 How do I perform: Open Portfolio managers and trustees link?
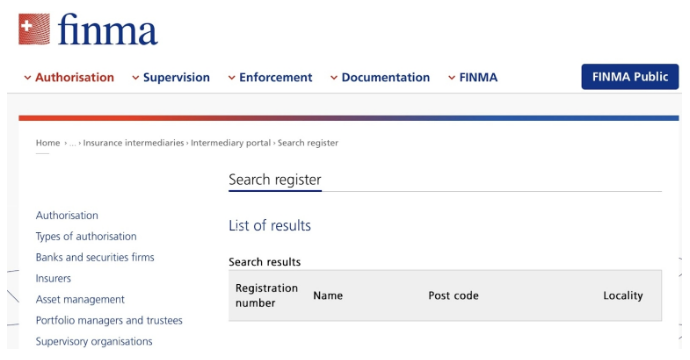tap(109, 320)
